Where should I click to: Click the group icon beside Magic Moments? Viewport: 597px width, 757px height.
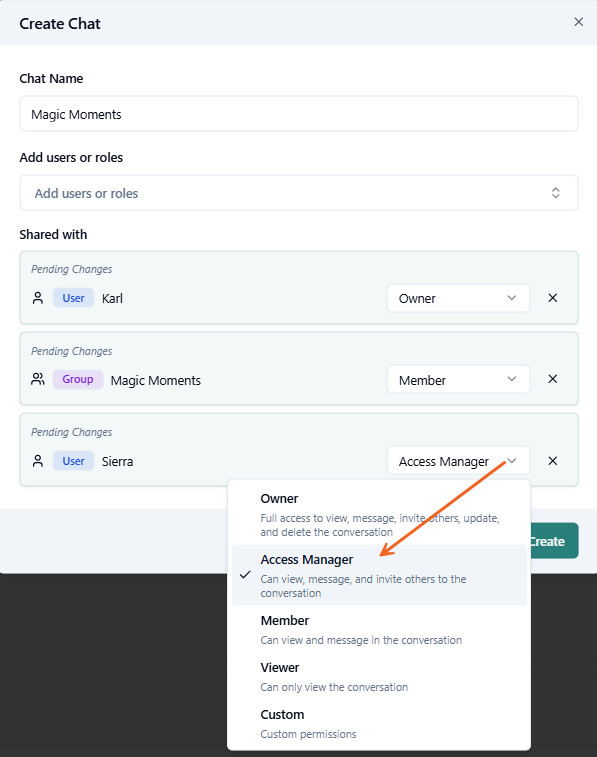38,379
